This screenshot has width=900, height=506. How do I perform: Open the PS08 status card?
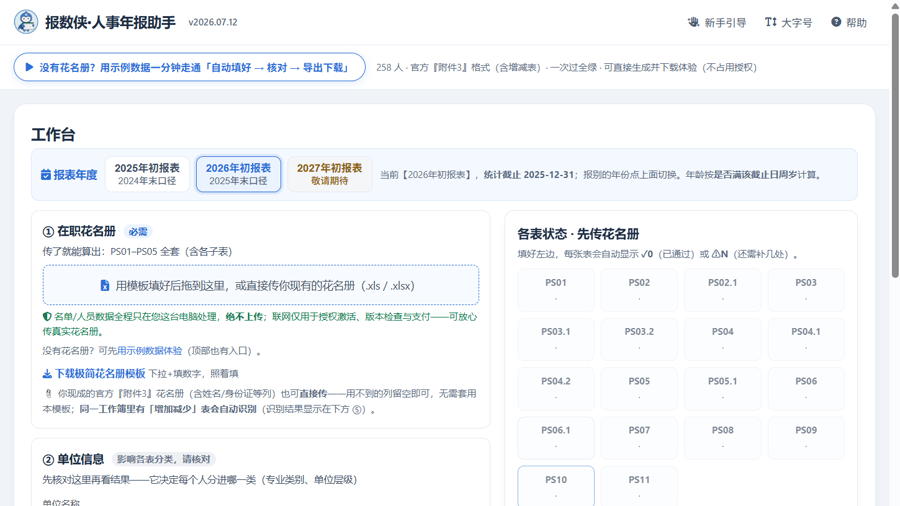[723, 438]
